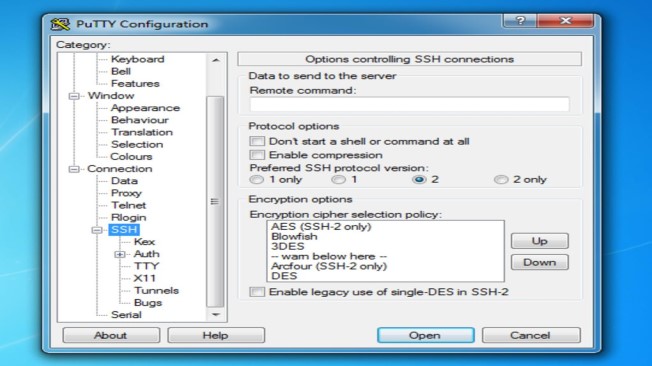Click the Remote command input field
Image resolution: width=652 pixels, height=366 pixels.
pyautogui.click(x=410, y=104)
